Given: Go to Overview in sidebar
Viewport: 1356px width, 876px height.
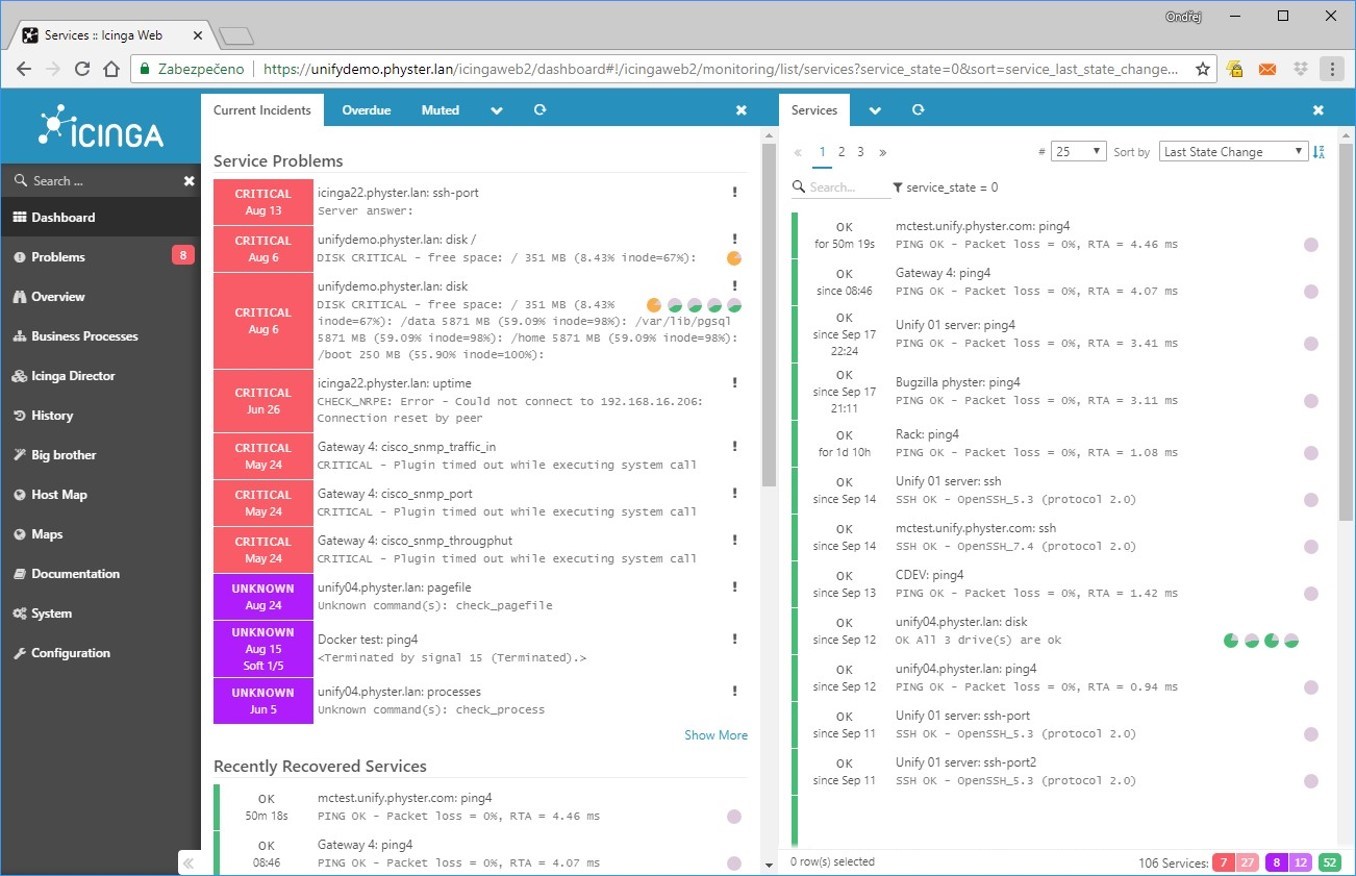Looking at the screenshot, I should tap(100, 297).
